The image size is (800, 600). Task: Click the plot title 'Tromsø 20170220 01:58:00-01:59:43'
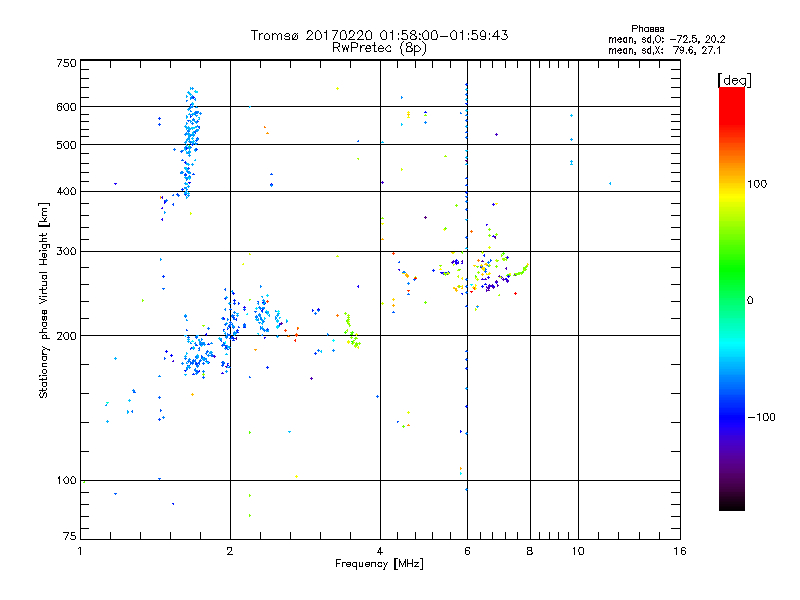tap(379, 35)
